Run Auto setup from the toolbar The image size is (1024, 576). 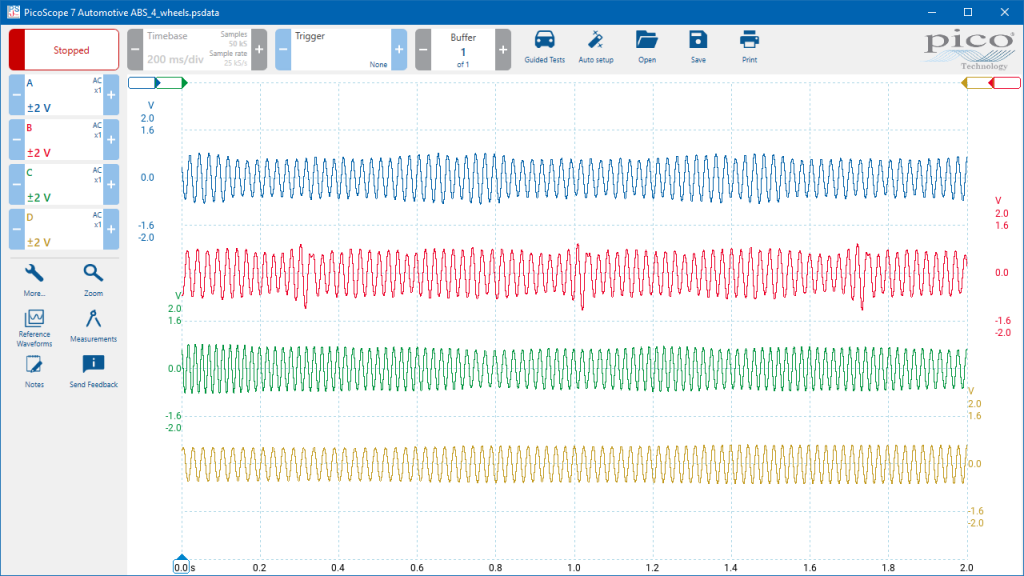click(596, 42)
